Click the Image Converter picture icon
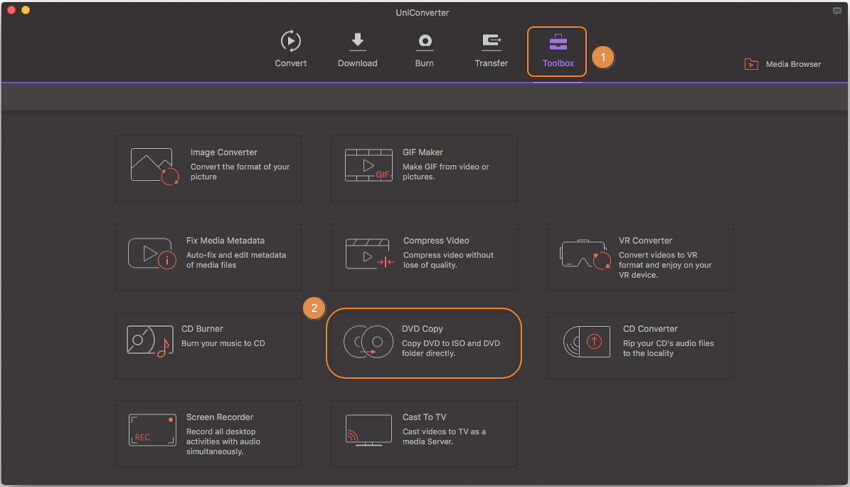 (x=154, y=166)
